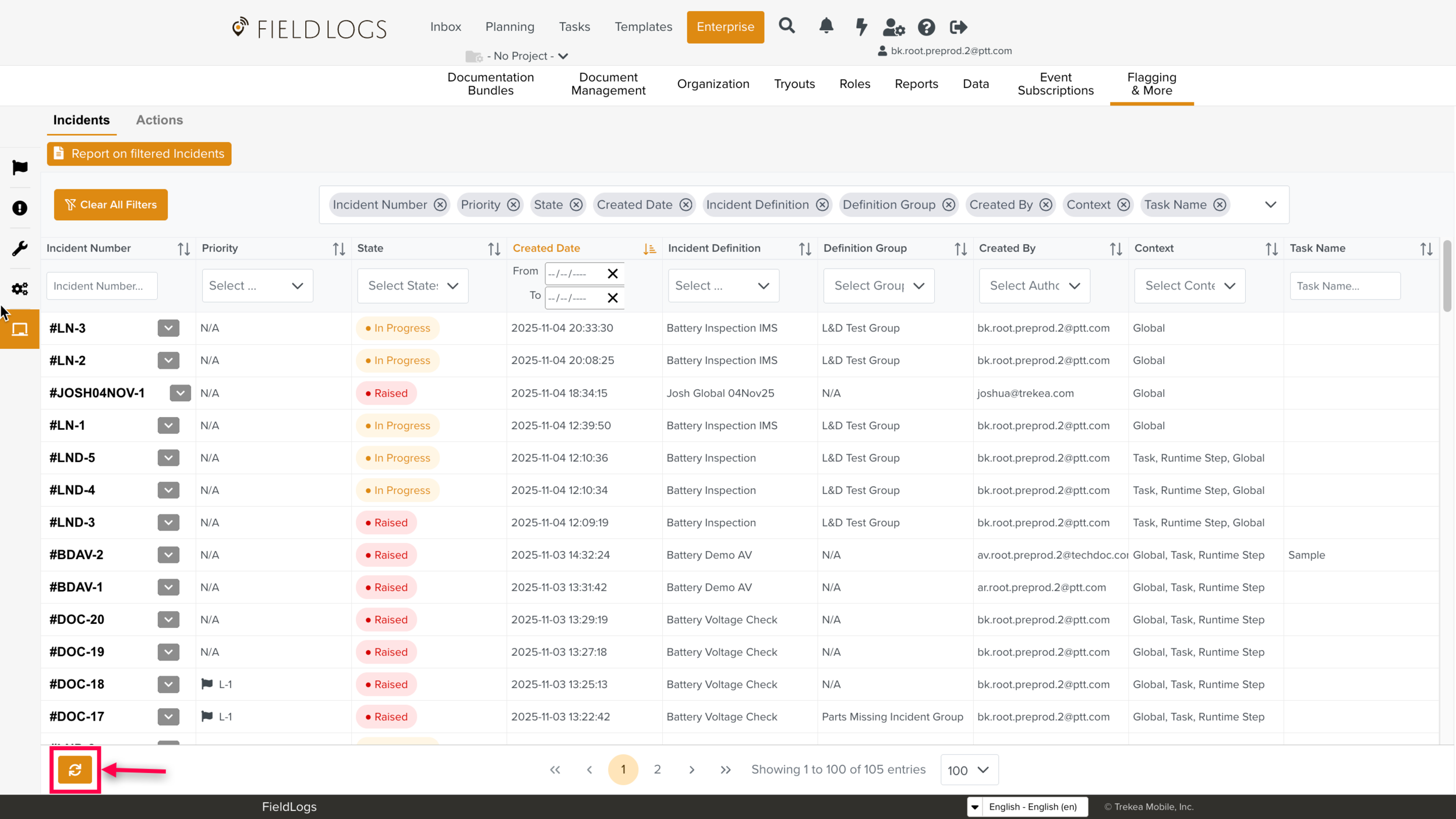Image resolution: width=1456 pixels, height=819 pixels.
Task: Expand the row menu for #LN-3
Action: point(168,328)
